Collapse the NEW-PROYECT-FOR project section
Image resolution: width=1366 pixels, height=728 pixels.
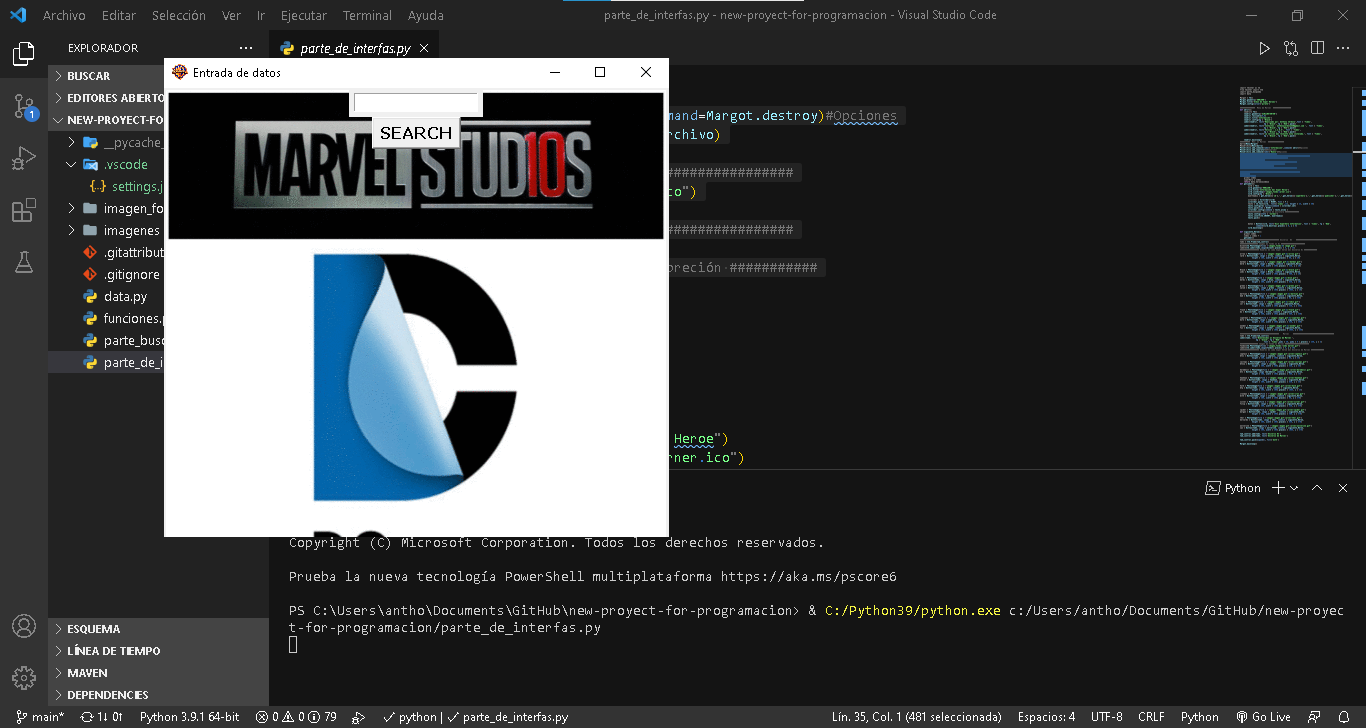pos(158,120)
